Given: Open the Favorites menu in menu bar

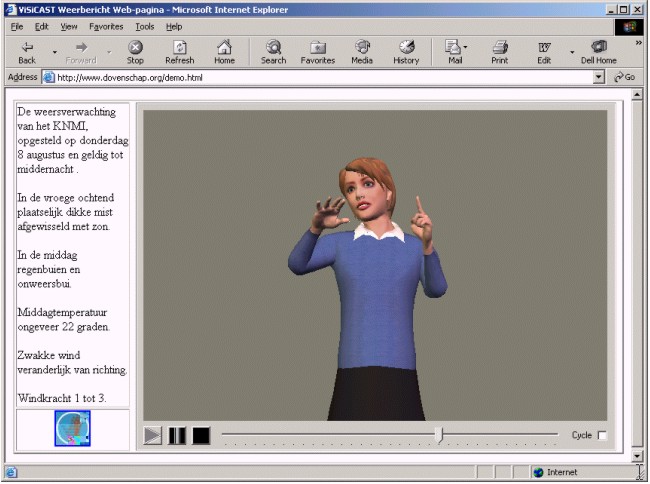Looking at the screenshot, I should point(106,26).
